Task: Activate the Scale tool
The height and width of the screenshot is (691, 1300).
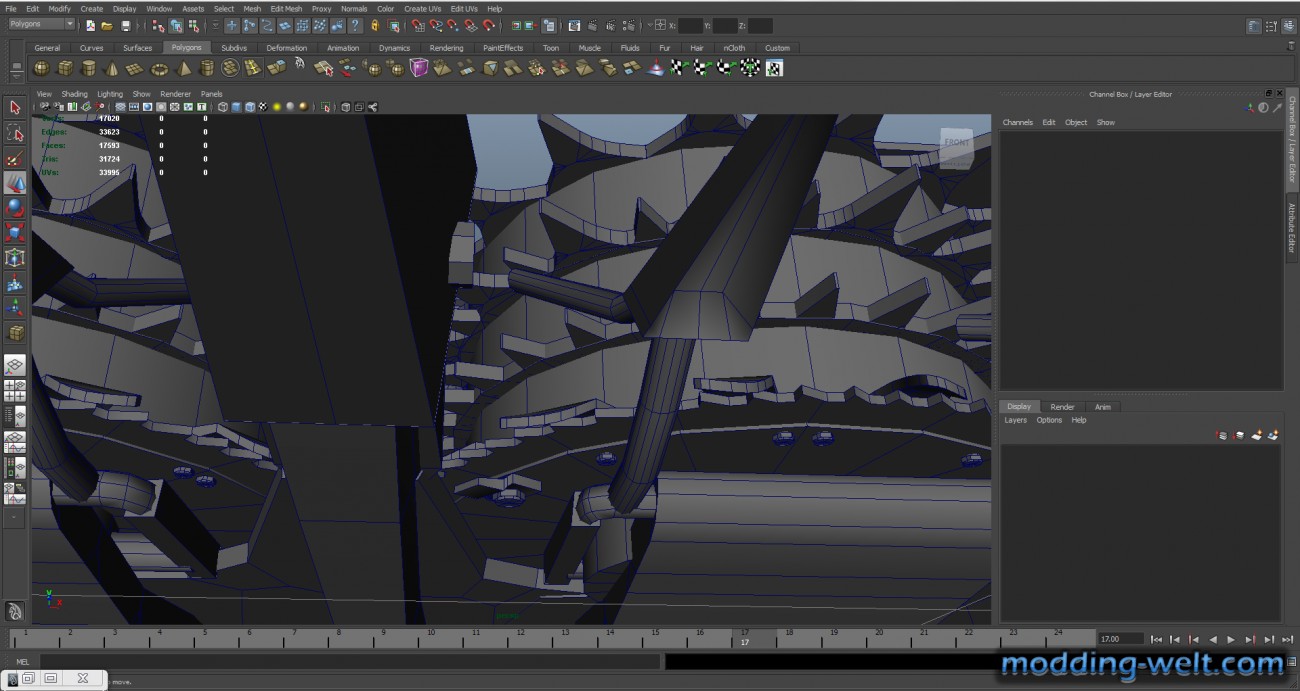Action: (15, 233)
